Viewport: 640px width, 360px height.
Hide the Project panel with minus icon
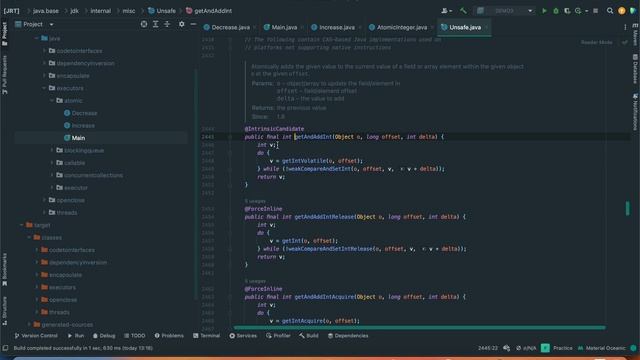(193, 24)
